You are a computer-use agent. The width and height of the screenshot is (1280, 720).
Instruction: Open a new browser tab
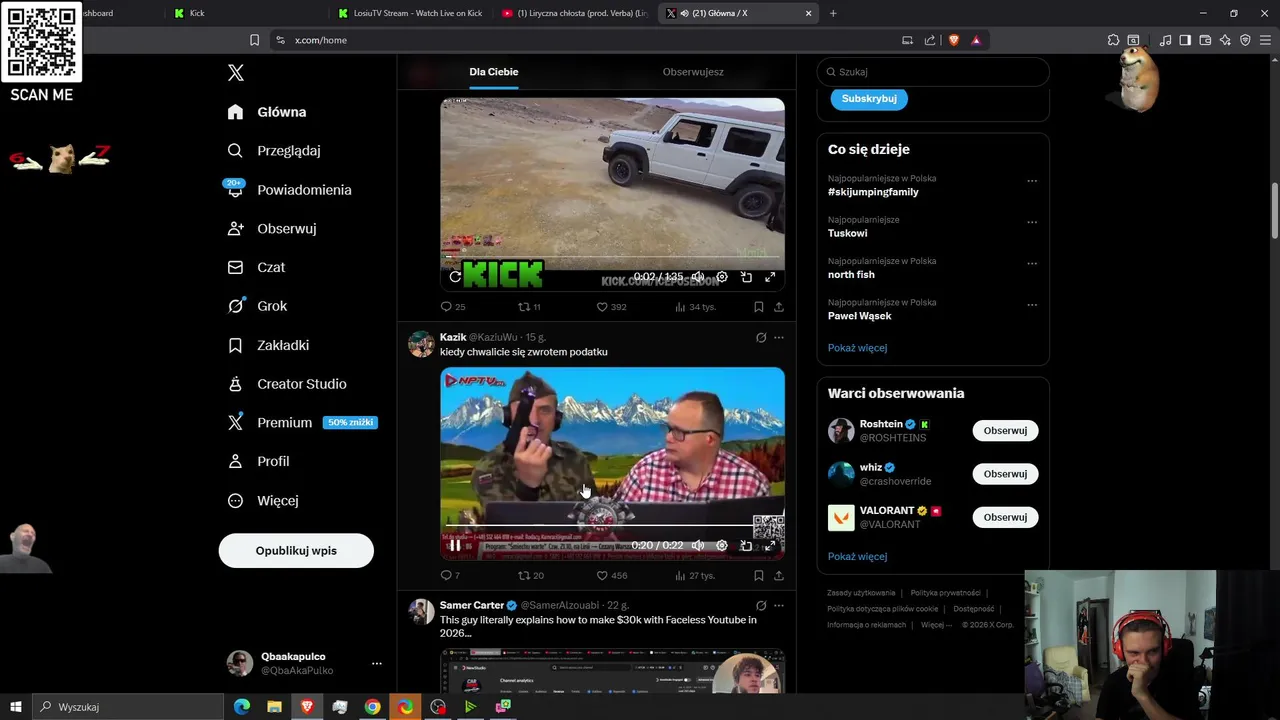[833, 13]
